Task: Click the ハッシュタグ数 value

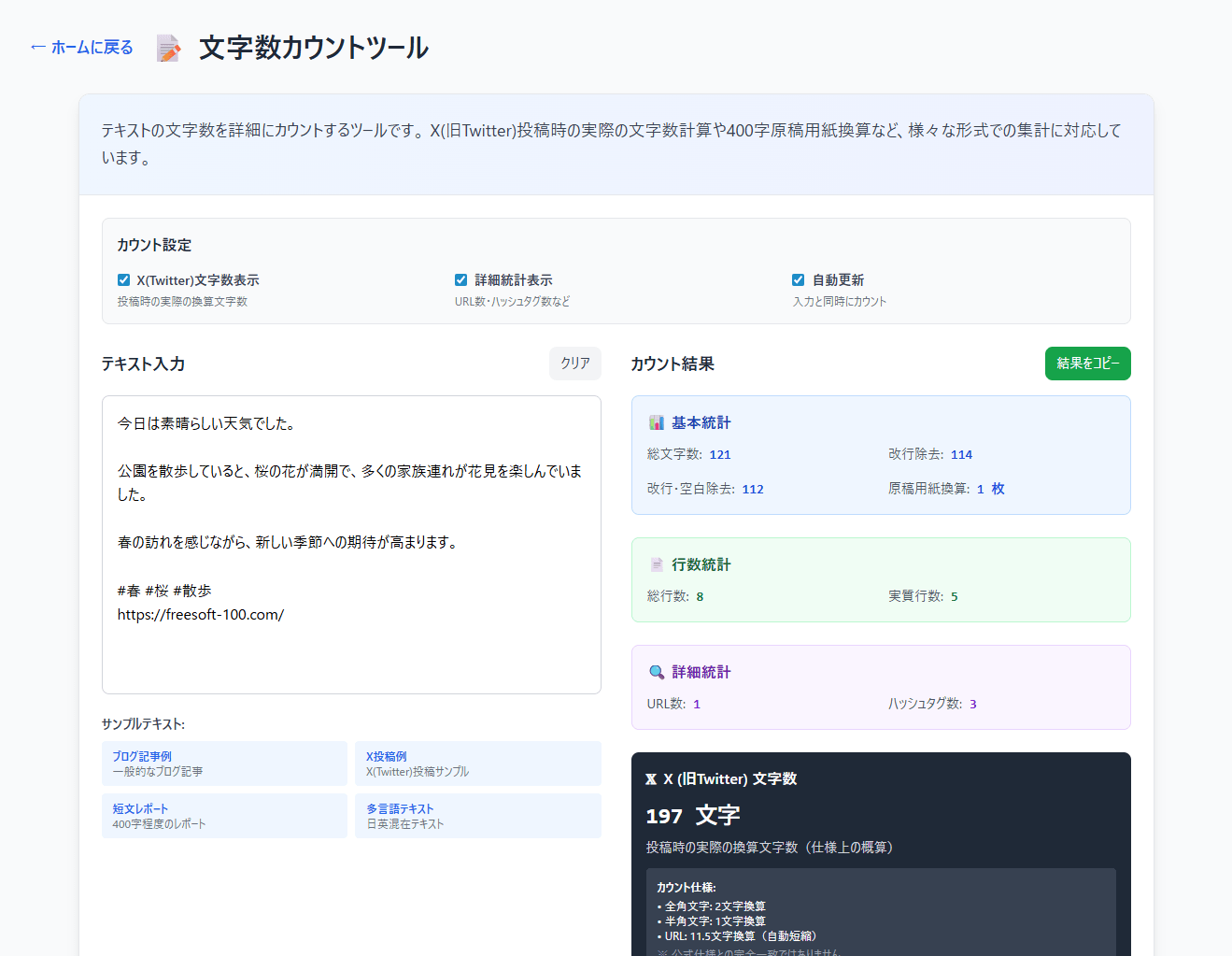Action: pos(972,705)
